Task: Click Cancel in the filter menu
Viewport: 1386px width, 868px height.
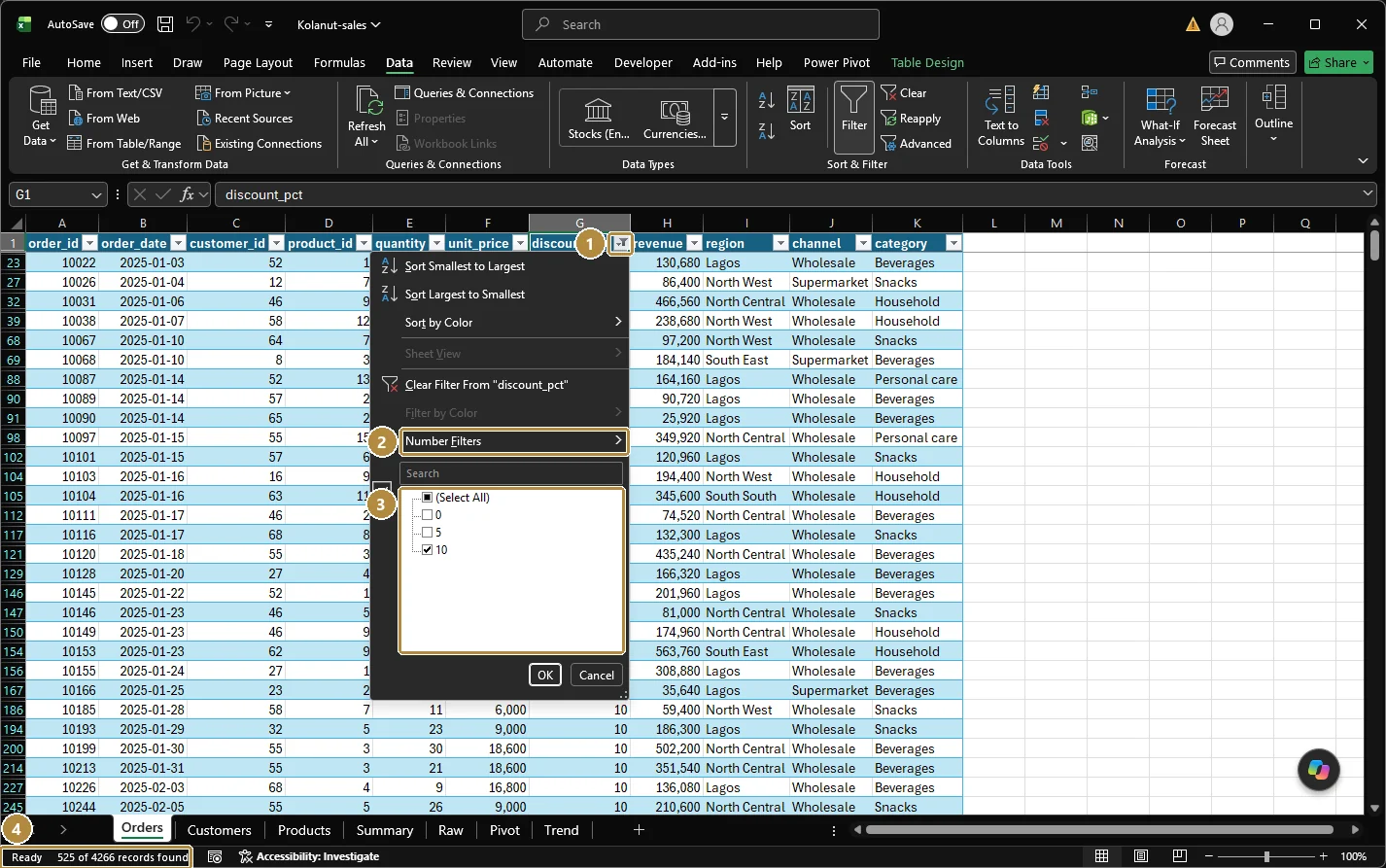Action: pyautogui.click(x=597, y=675)
